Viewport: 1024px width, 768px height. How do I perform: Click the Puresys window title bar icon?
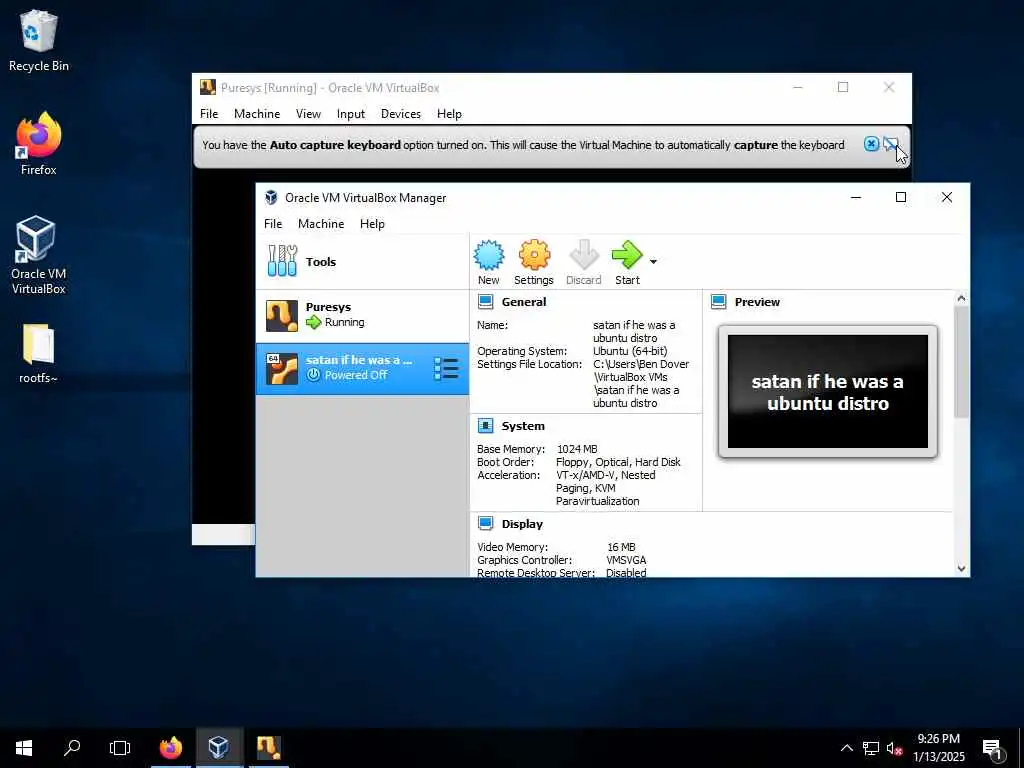tap(208, 88)
